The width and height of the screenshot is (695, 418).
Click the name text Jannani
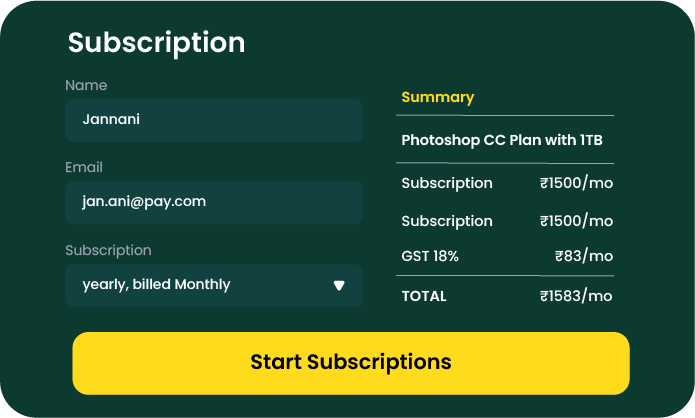point(111,120)
